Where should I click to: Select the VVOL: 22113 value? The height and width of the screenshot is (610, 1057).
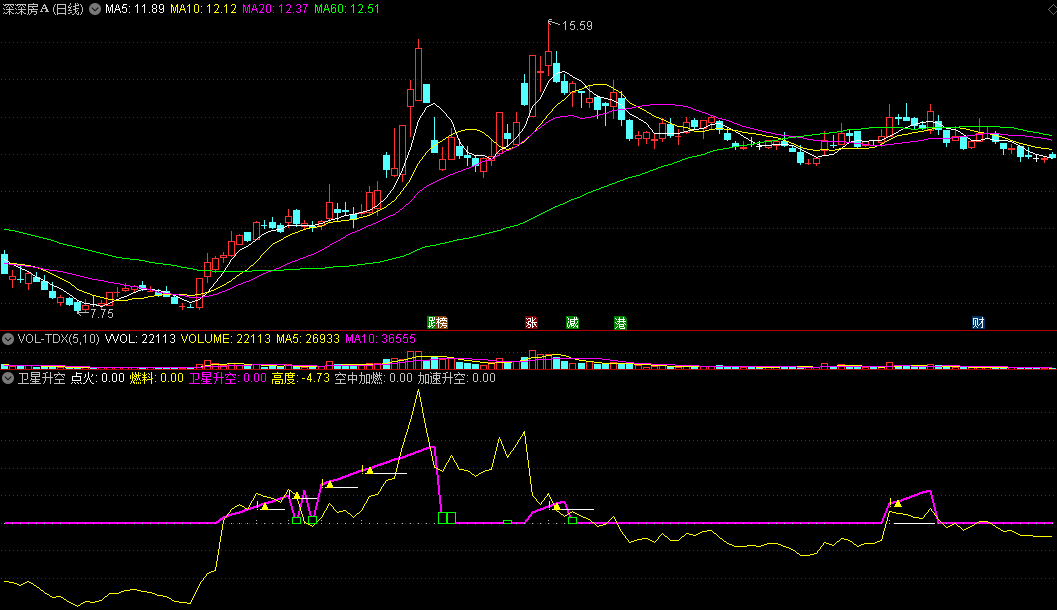click(140, 338)
